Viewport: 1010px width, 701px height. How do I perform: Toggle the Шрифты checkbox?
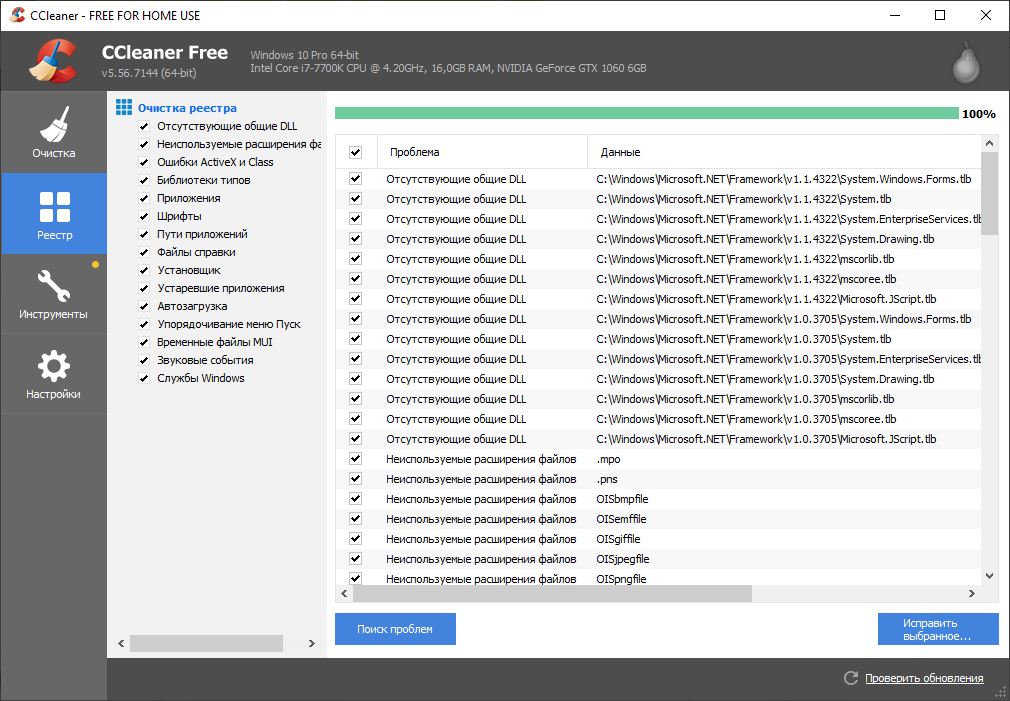pos(145,216)
